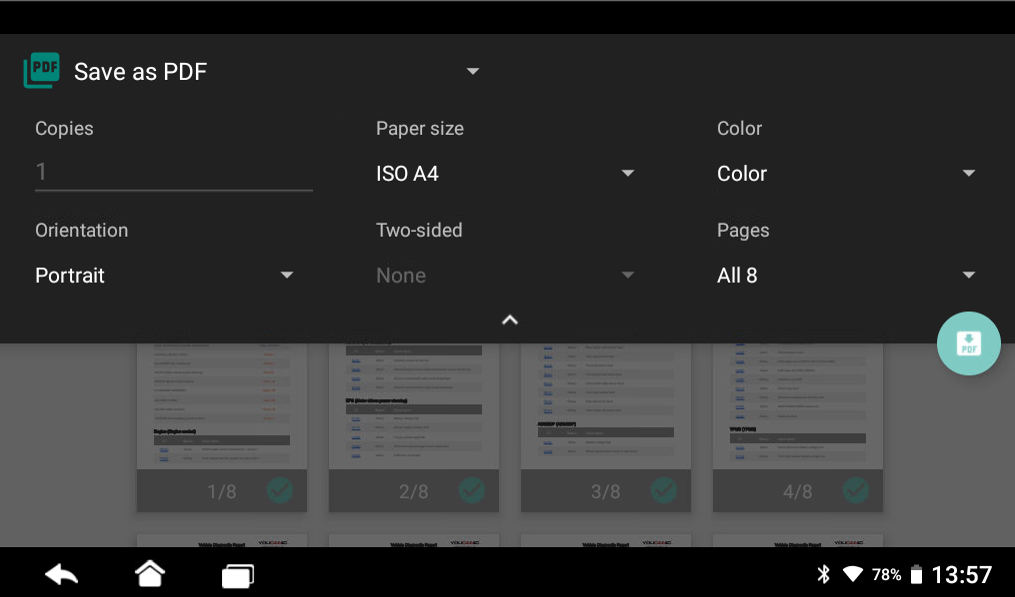Image resolution: width=1015 pixels, height=597 pixels.
Task: Tap the Orientation label
Action: pos(82,230)
